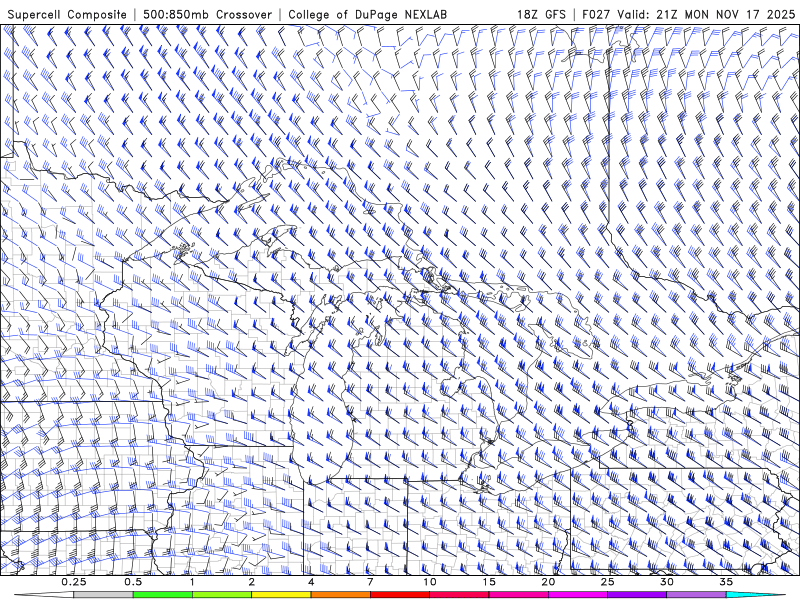800x600 pixels.
Task: Click the "10" legend label
Action: coord(430,582)
